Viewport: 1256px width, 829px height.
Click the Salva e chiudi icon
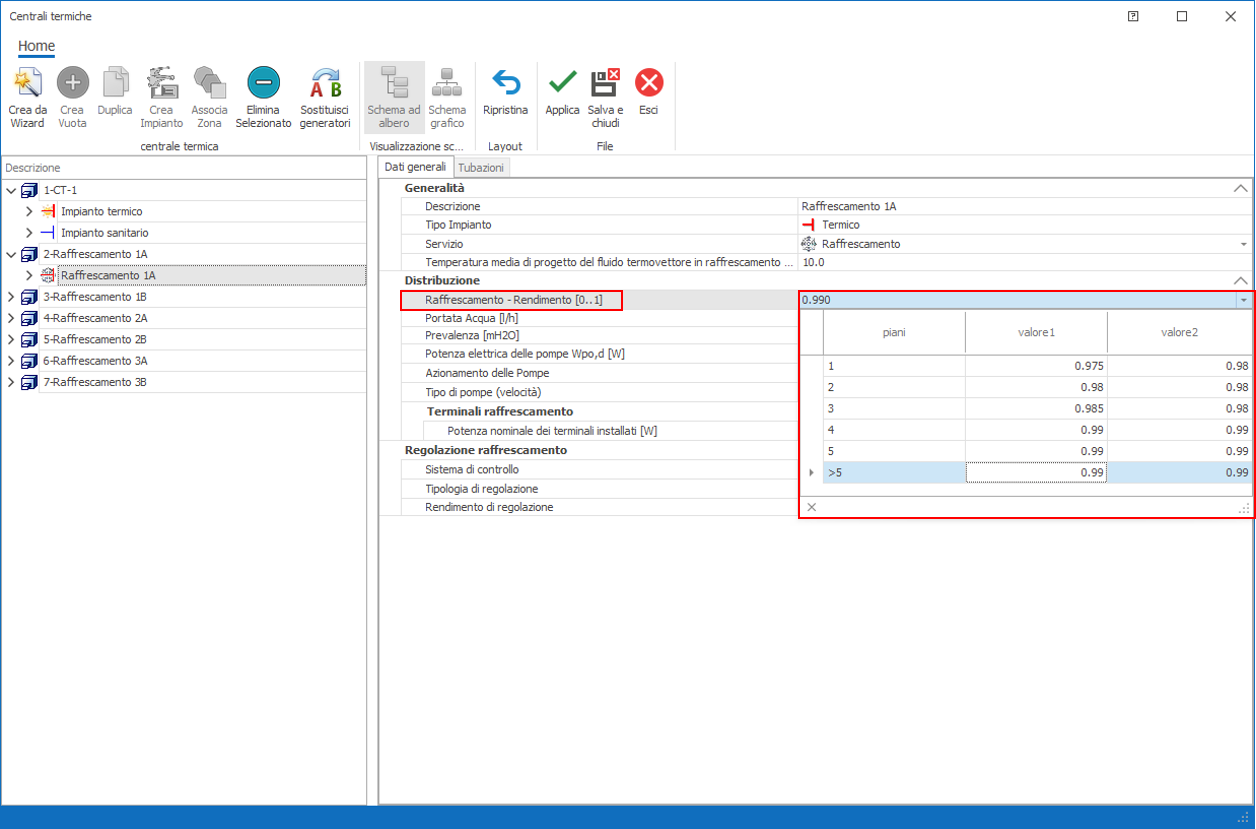point(605,84)
